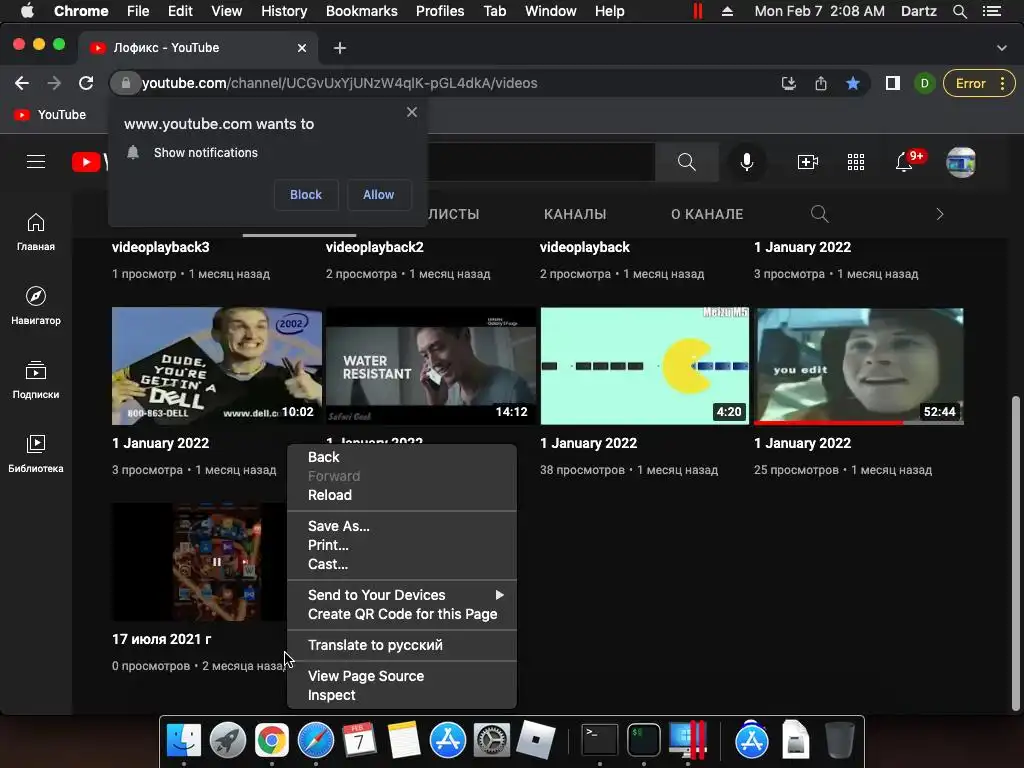Image resolution: width=1024 pixels, height=768 pixels.
Task: Open Finder from the Dock
Action: (184, 741)
